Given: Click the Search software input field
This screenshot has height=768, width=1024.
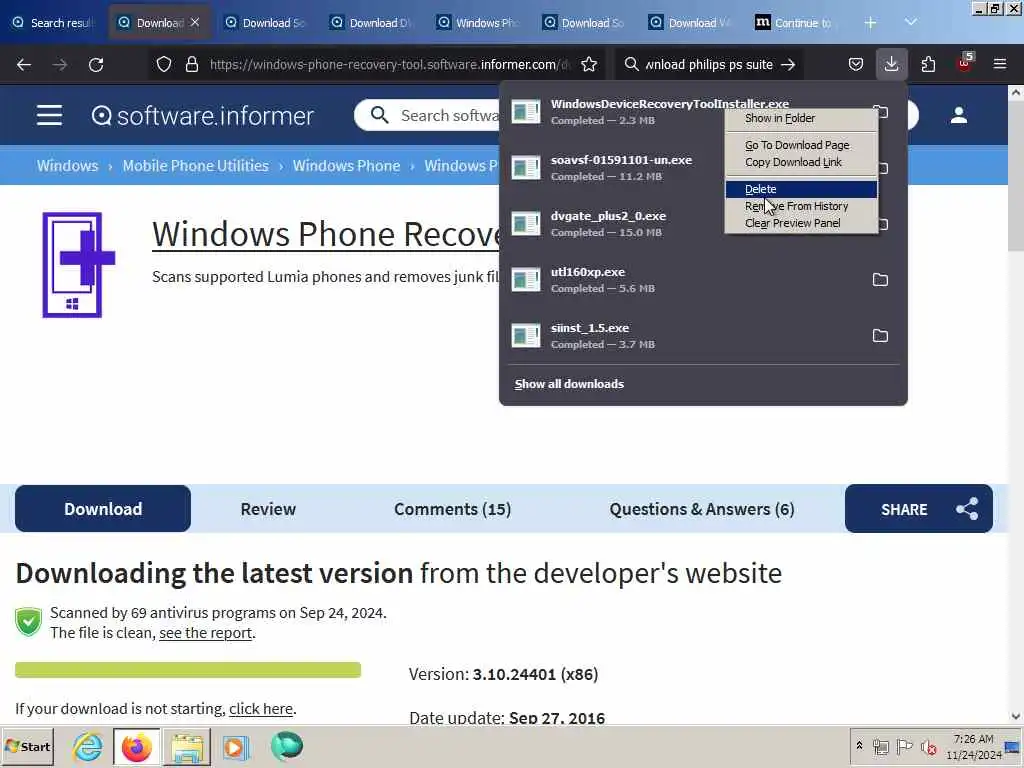Looking at the screenshot, I should [x=449, y=116].
